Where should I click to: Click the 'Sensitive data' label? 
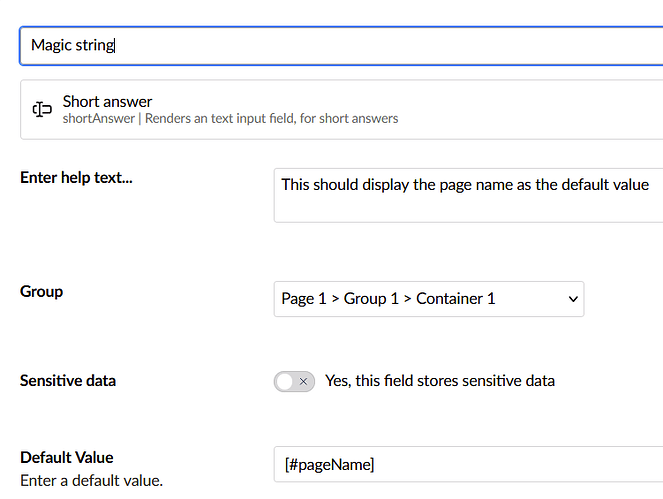pos(68,381)
